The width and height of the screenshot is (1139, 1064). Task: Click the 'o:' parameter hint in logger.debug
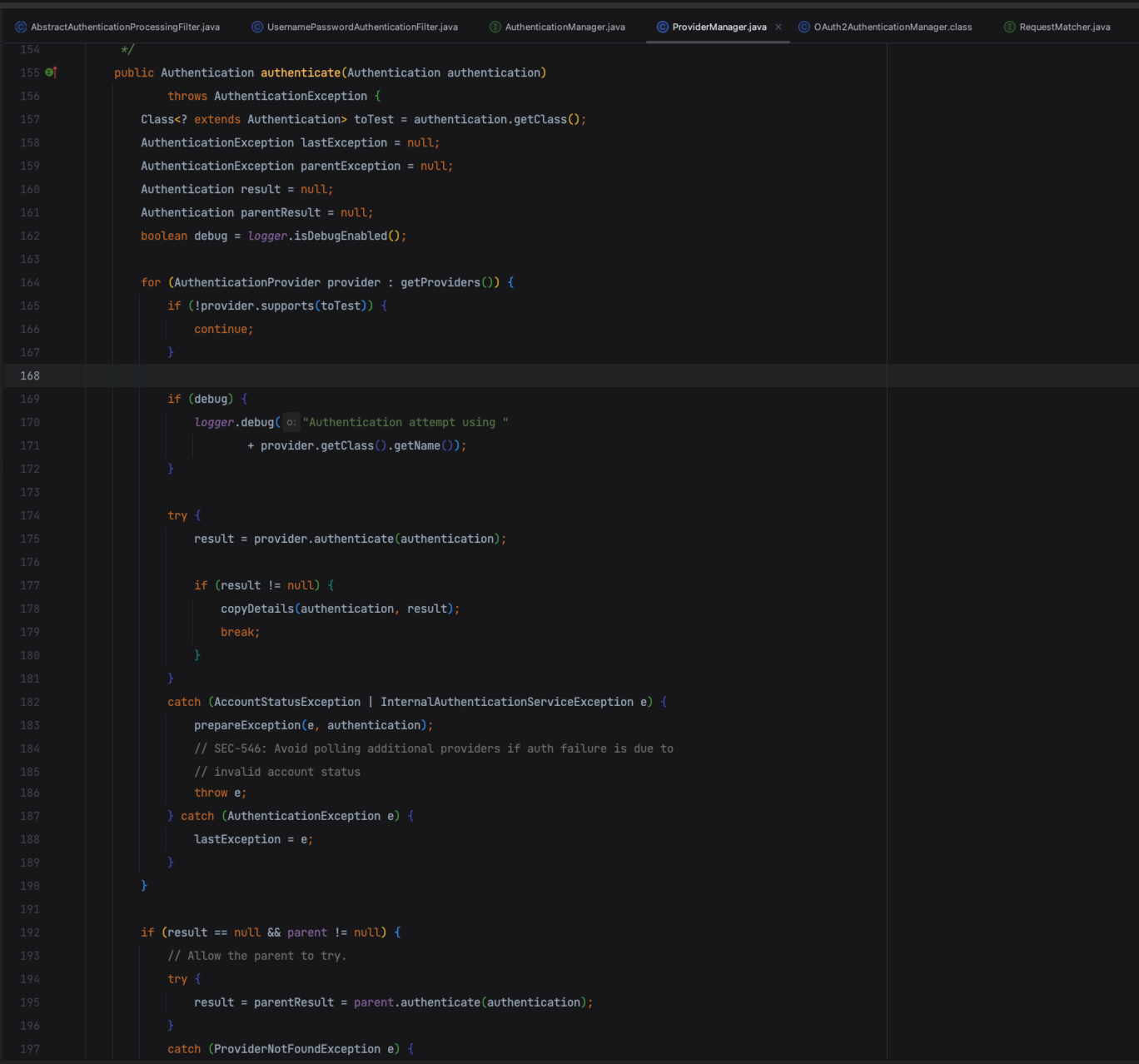[x=291, y=423]
